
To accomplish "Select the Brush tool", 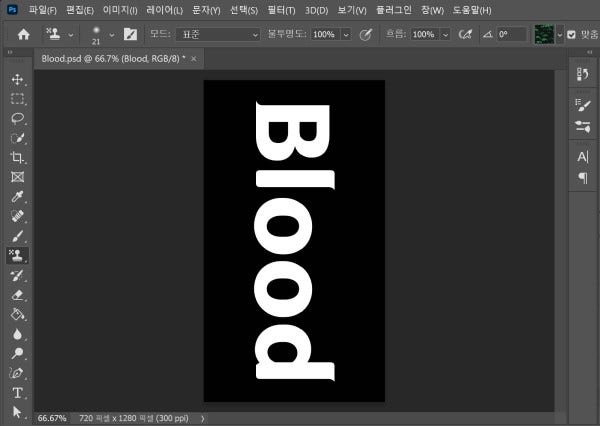I will coord(17,235).
